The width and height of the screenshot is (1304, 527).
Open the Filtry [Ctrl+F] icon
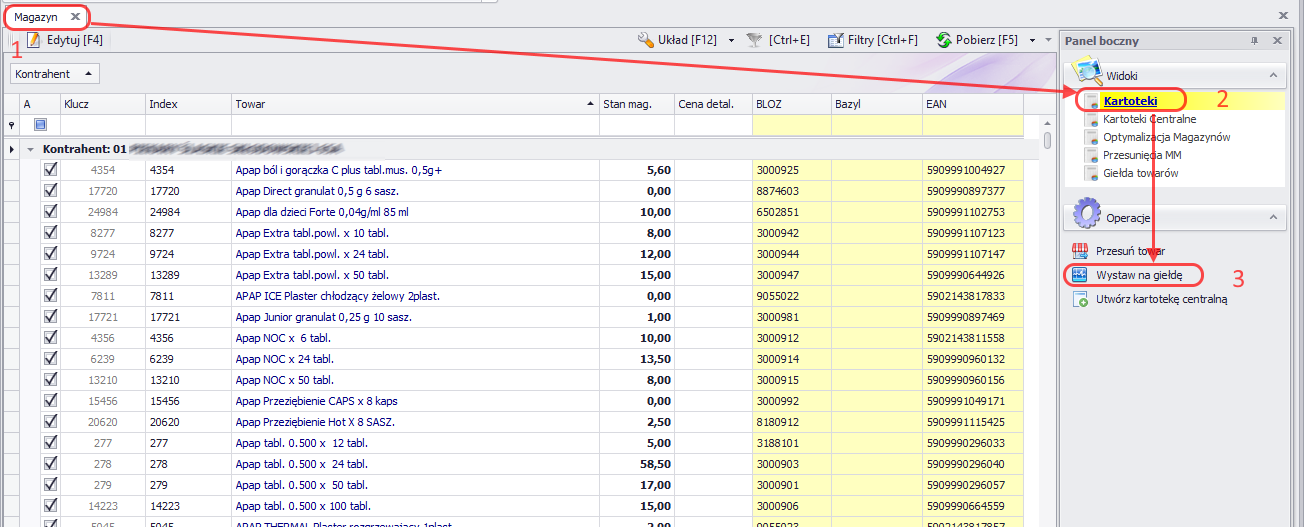pyautogui.click(x=836, y=40)
